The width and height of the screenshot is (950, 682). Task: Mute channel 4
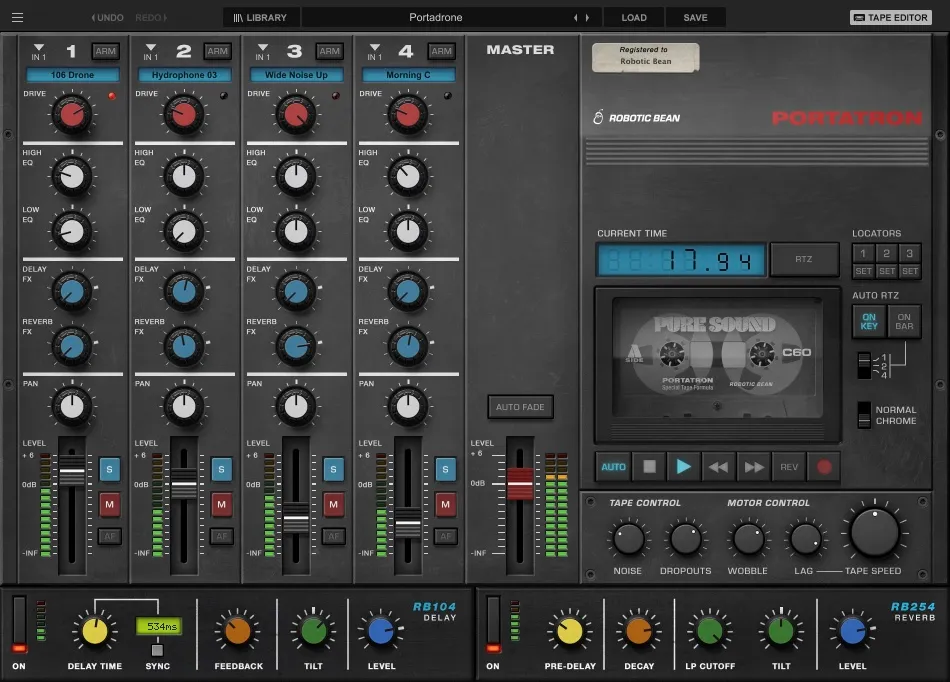(x=446, y=505)
